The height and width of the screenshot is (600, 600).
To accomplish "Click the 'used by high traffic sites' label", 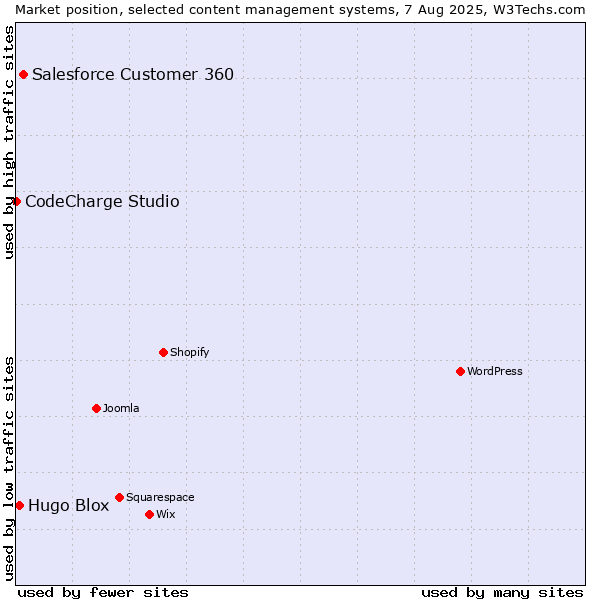I will pyautogui.click(x=8, y=142).
